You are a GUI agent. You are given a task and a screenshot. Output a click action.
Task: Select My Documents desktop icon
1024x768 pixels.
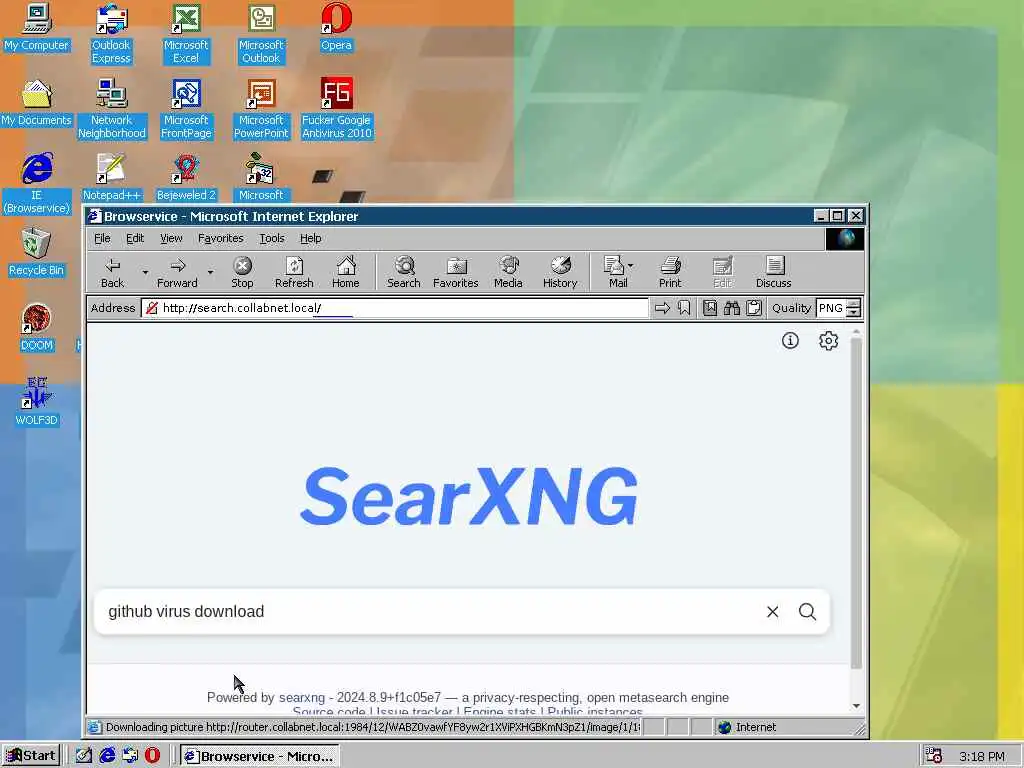coord(36,103)
